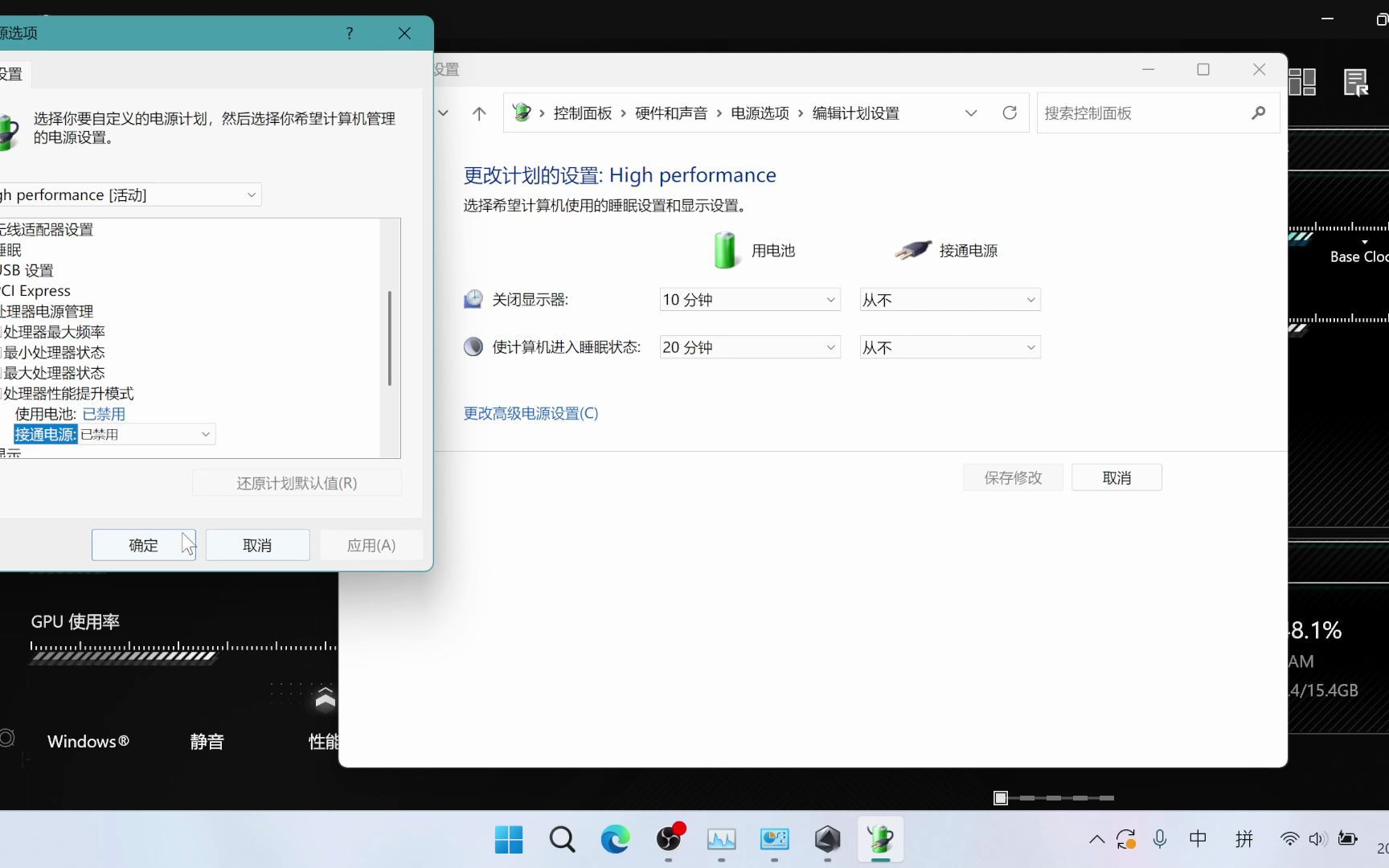
Task: Select the 无线适配器设置 tree item
Action: coord(47,229)
